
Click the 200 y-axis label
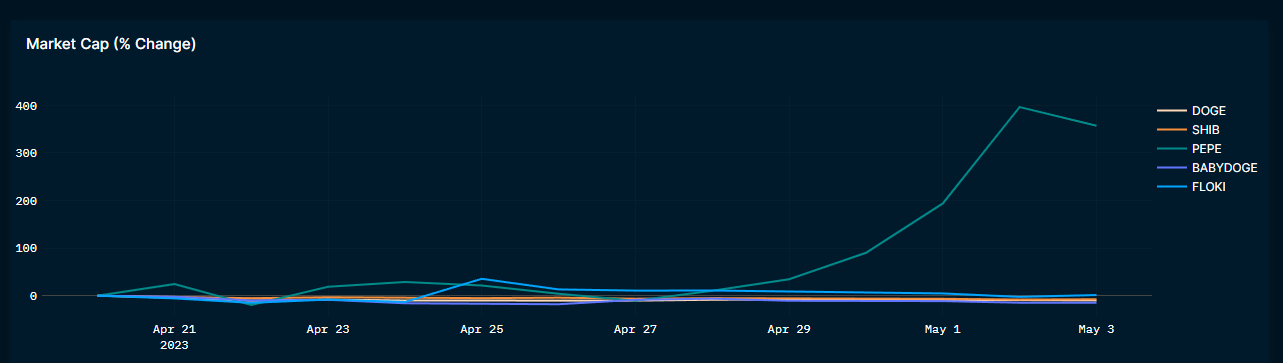point(26,201)
